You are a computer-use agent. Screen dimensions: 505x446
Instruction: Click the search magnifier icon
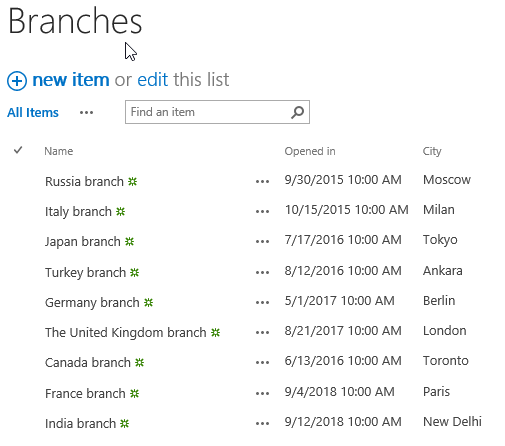(x=297, y=112)
